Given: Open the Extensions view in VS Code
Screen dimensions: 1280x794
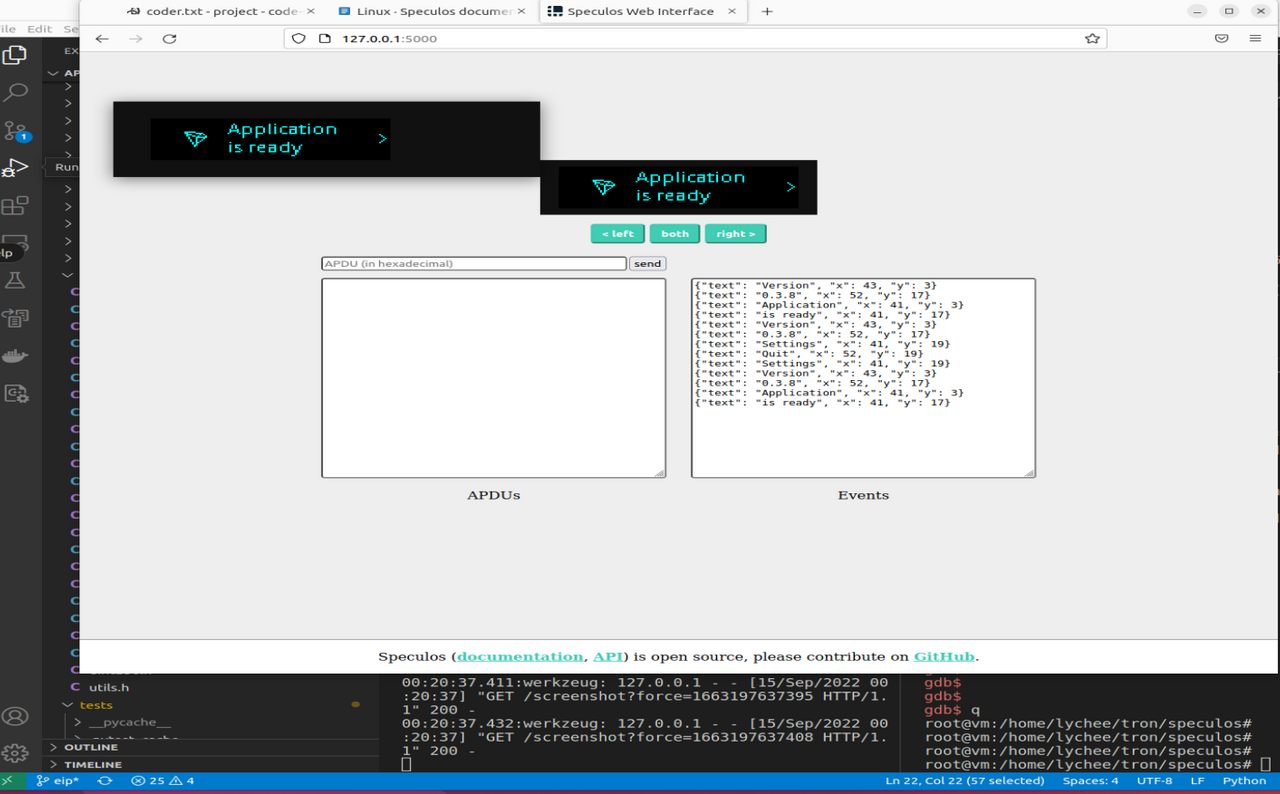Looking at the screenshot, I should tap(15, 206).
